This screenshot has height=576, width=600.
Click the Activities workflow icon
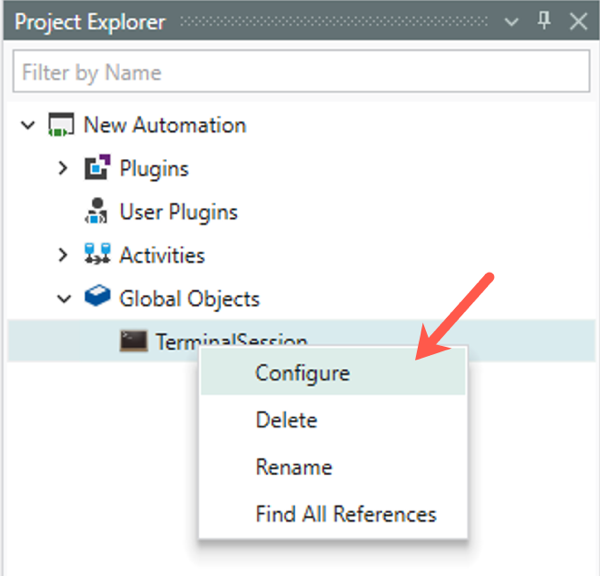point(97,254)
